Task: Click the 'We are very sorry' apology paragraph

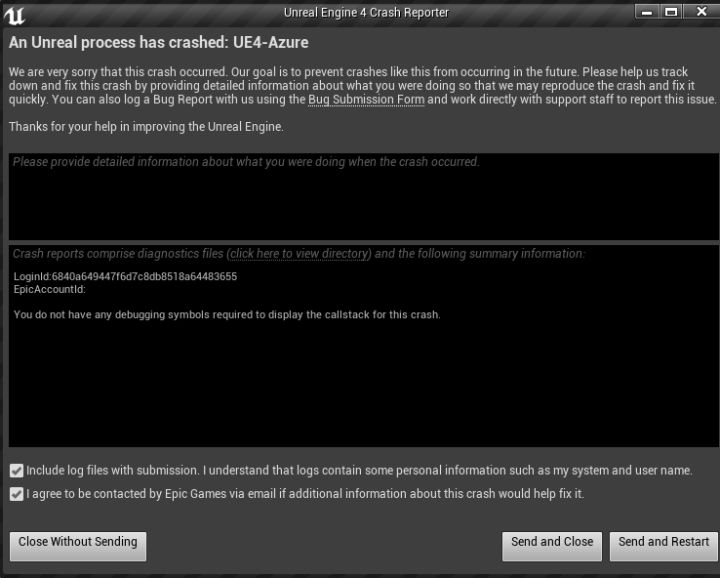Action: pyautogui.click(x=360, y=86)
